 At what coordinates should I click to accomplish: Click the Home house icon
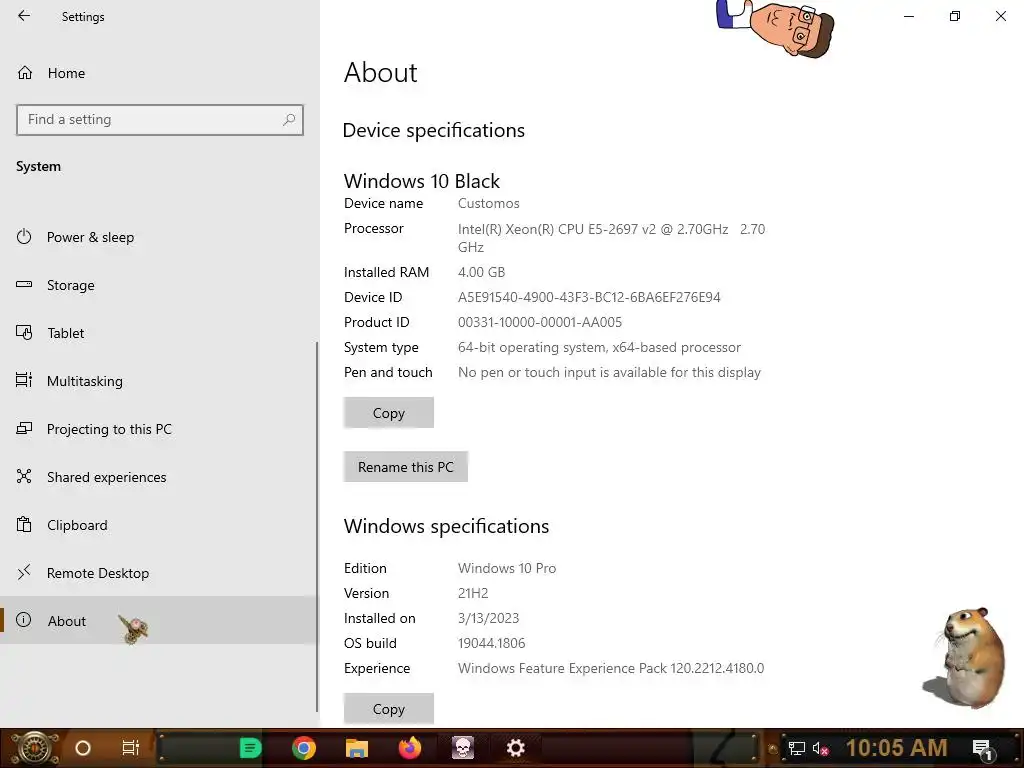(x=25, y=72)
